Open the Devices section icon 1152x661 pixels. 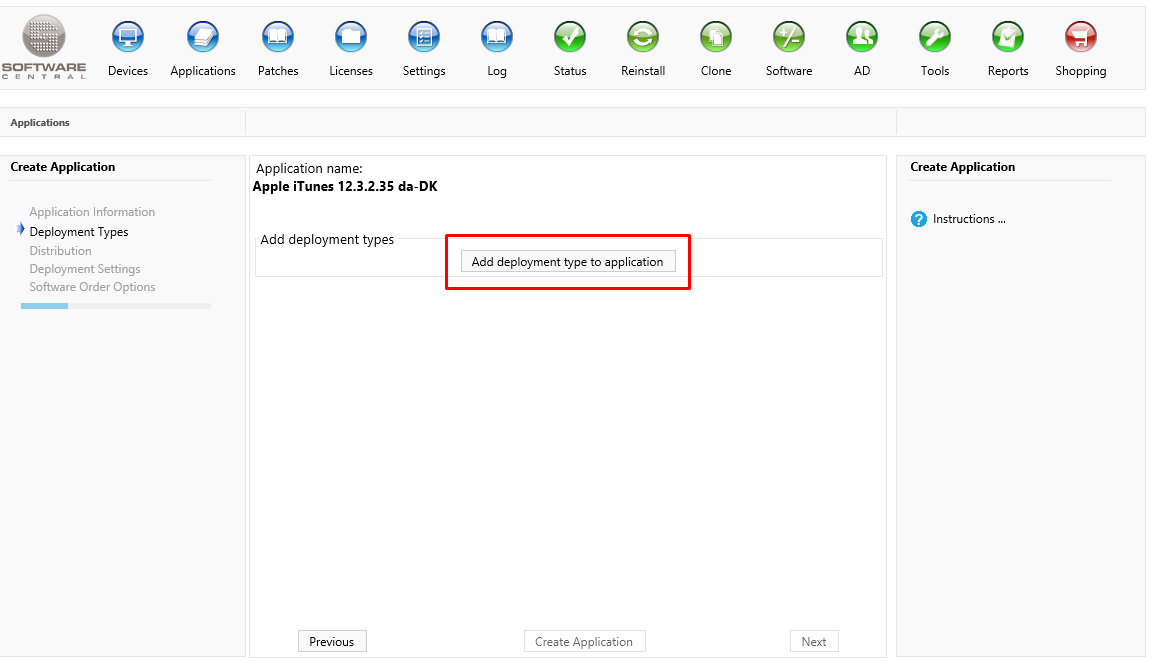[128, 38]
